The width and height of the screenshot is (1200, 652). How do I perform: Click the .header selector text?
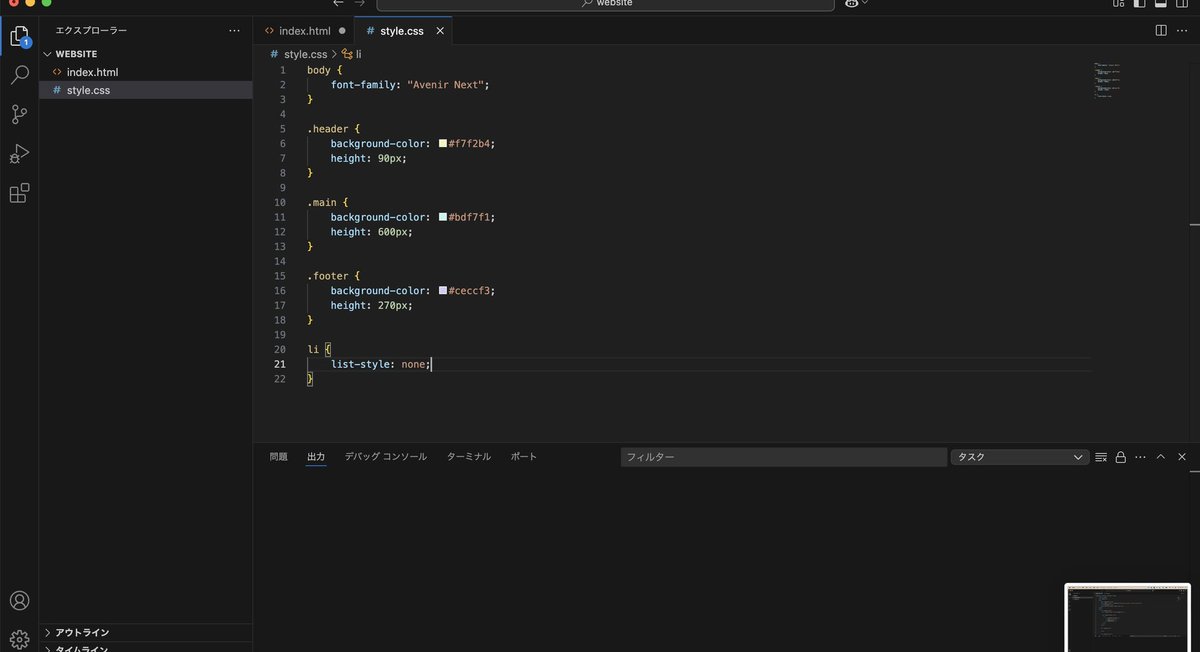(x=326, y=128)
